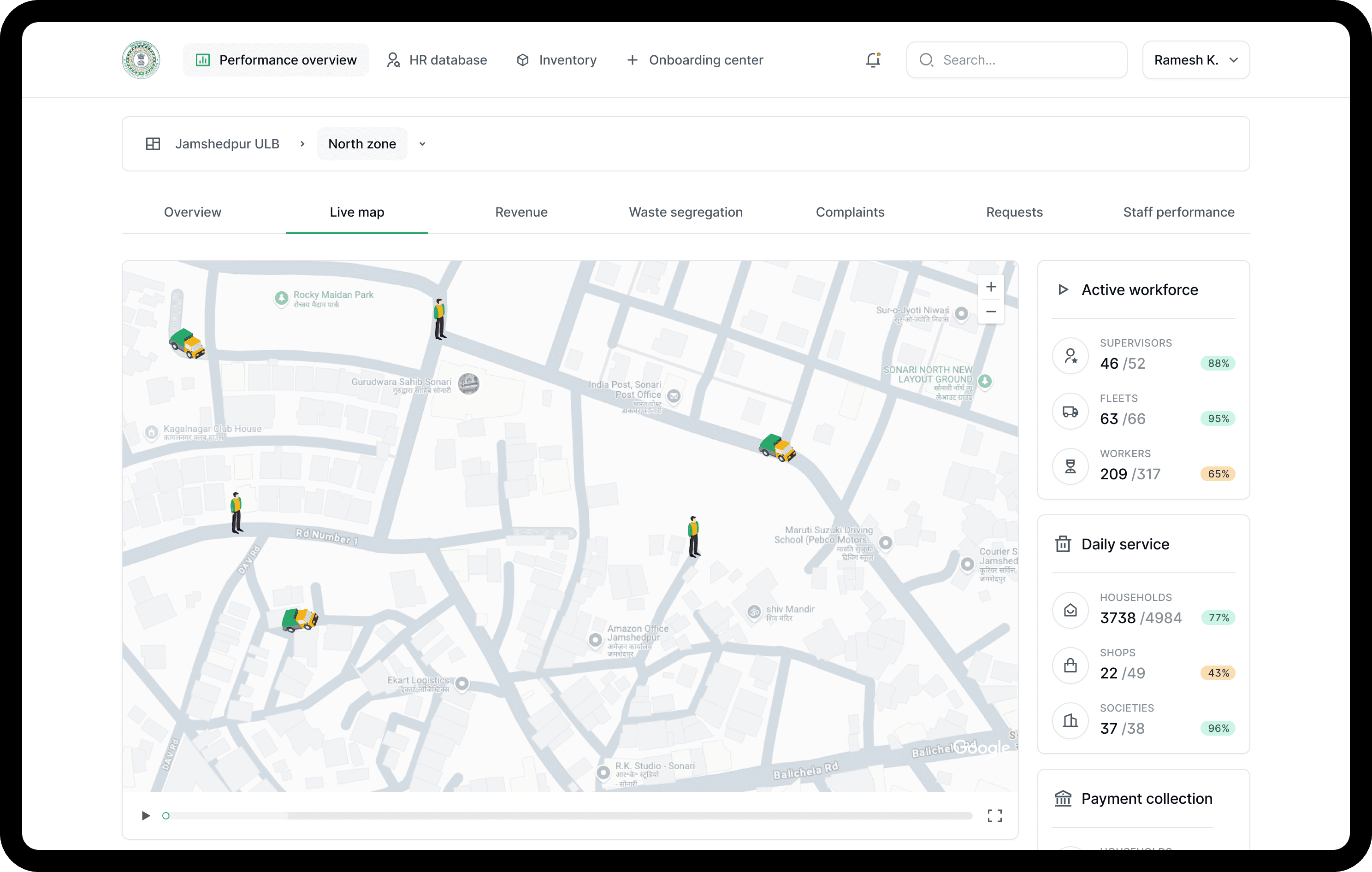Screen dimensions: 1372x872
Task: Click the map zoom out minus button
Action: pos(991,312)
